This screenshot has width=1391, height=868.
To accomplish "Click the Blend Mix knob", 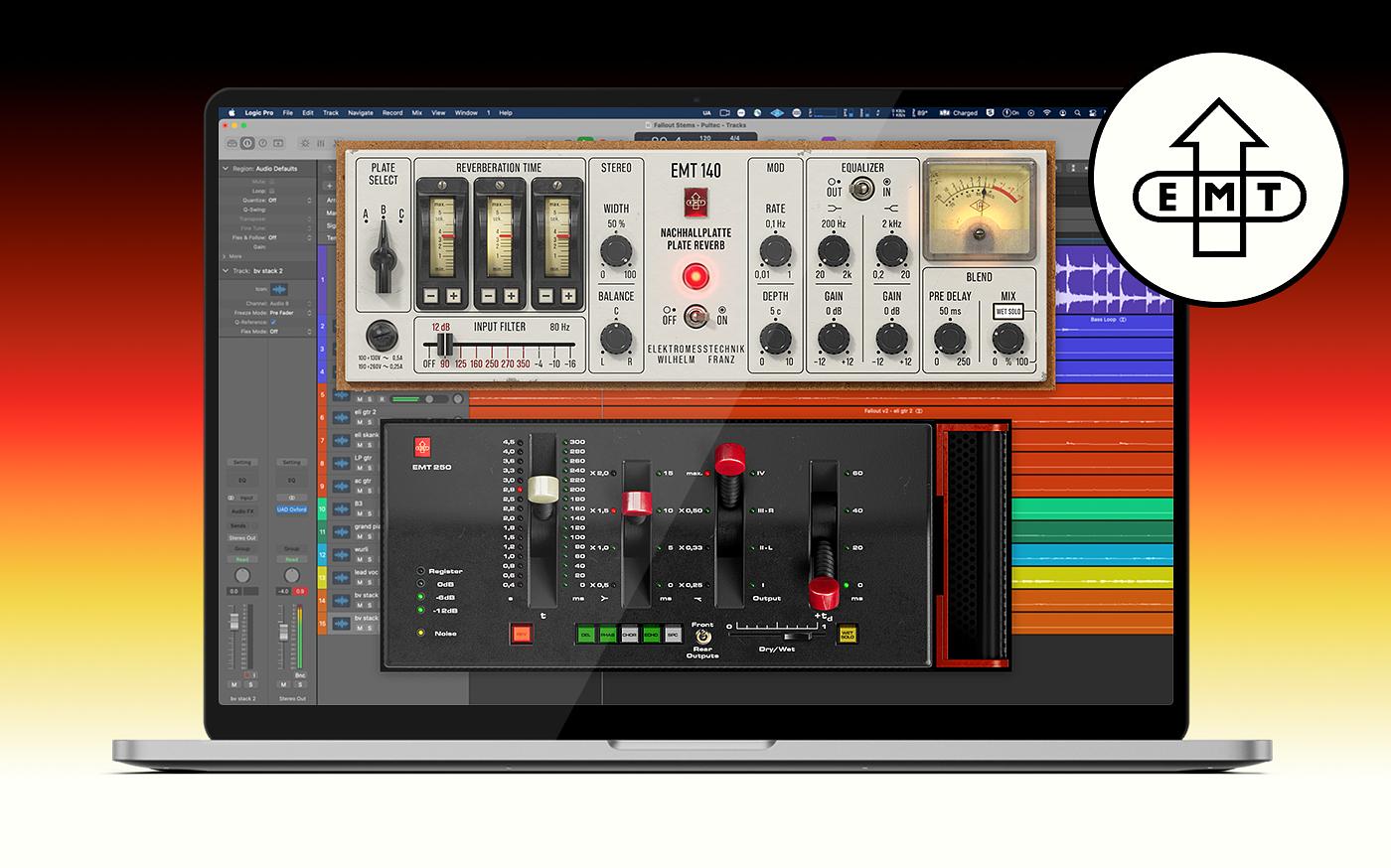I will coord(1008,339).
